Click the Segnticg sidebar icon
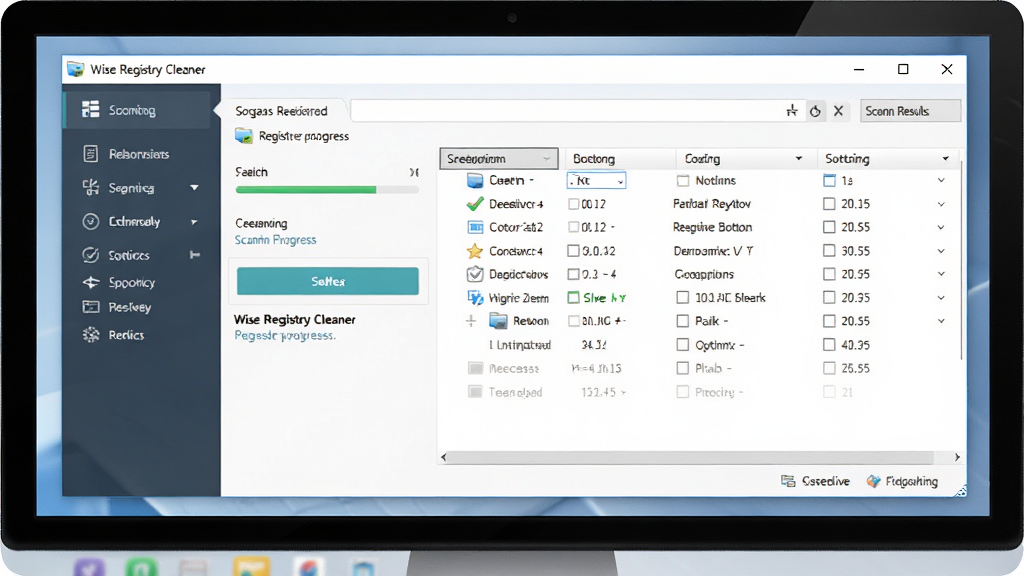Screen dimensions: 1024x576 (x=91, y=187)
